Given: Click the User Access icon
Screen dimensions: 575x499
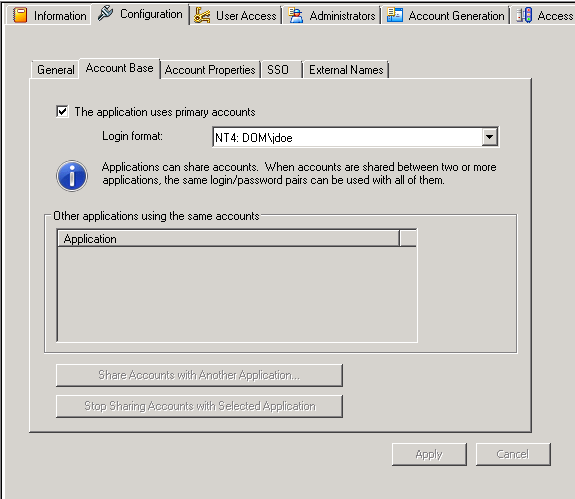Looking at the screenshot, I should click(x=202, y=15).
